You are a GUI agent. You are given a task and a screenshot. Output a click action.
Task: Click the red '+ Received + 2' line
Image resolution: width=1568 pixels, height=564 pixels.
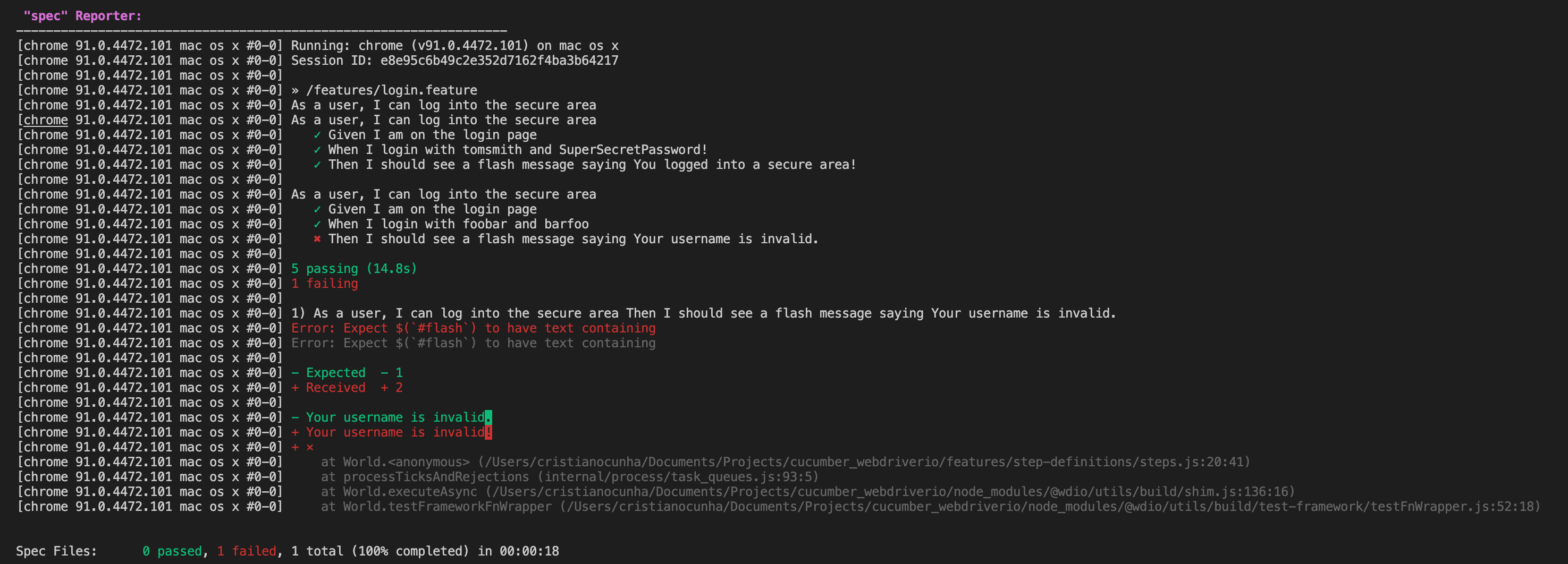click(347, 388)
